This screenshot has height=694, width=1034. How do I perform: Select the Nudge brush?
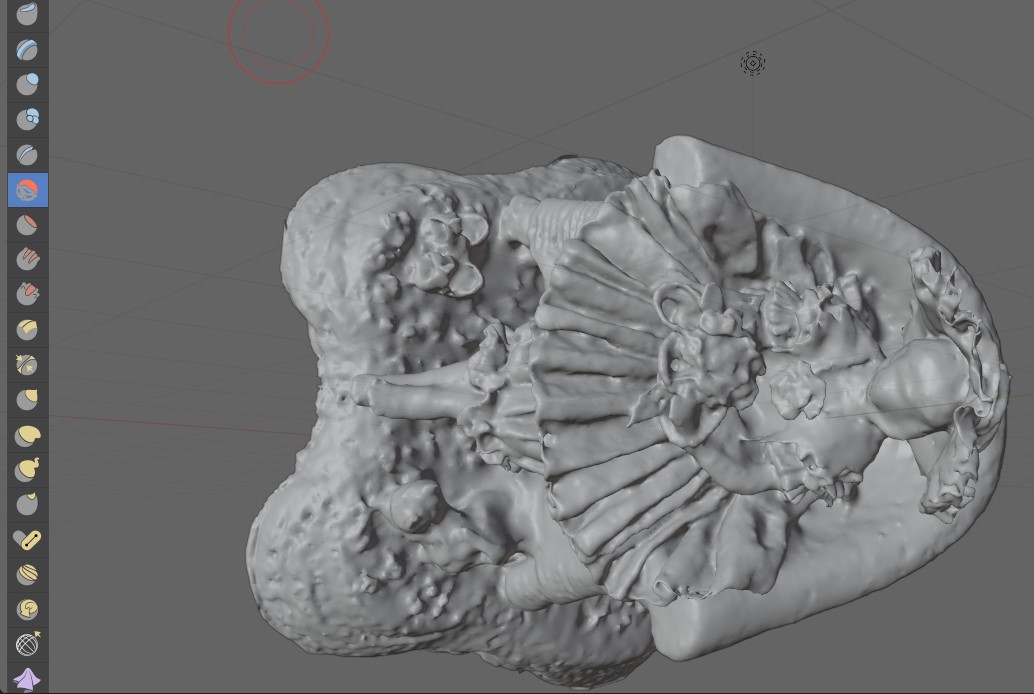point(27,575)
